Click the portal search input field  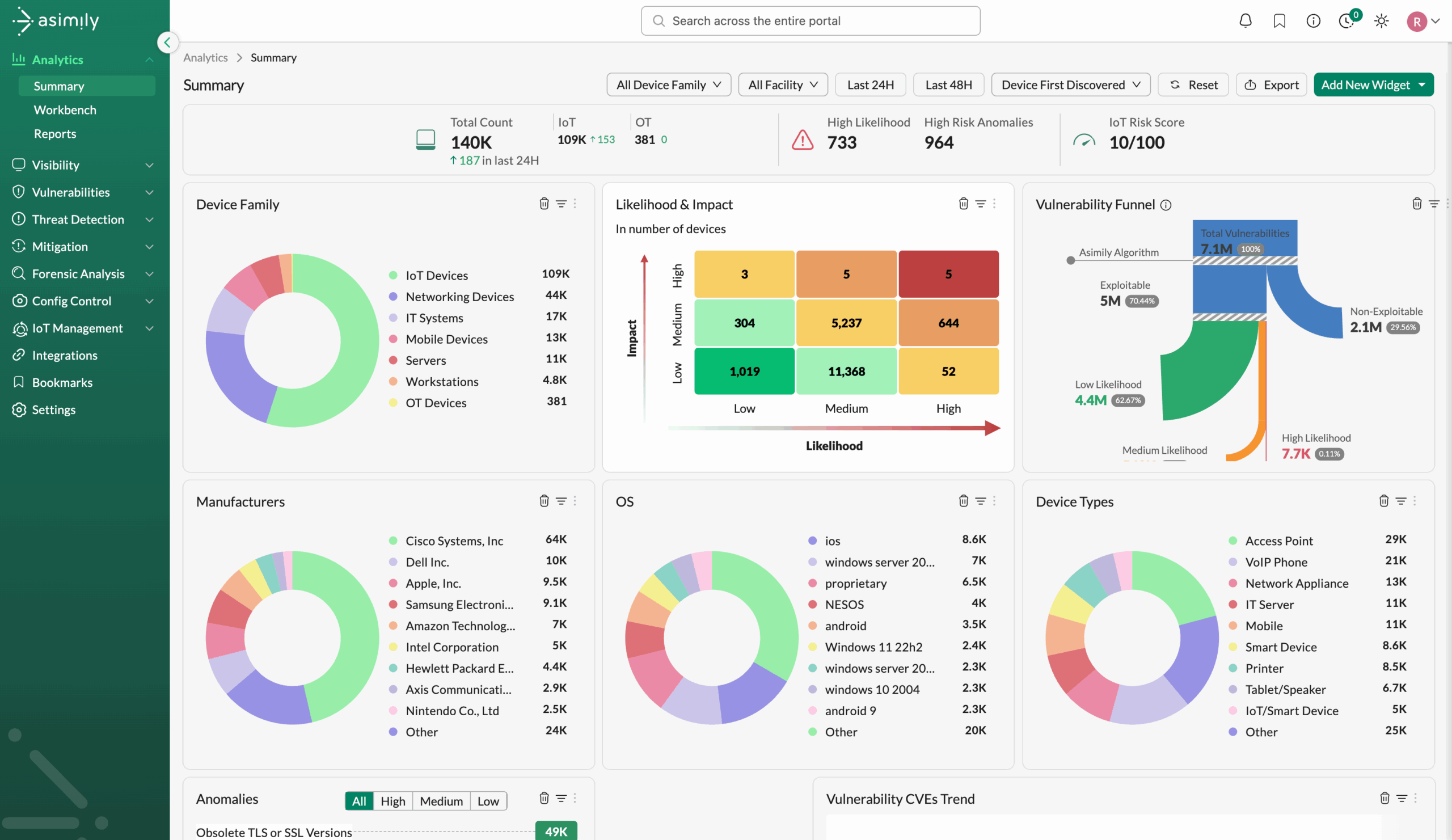tap(810, 21)
